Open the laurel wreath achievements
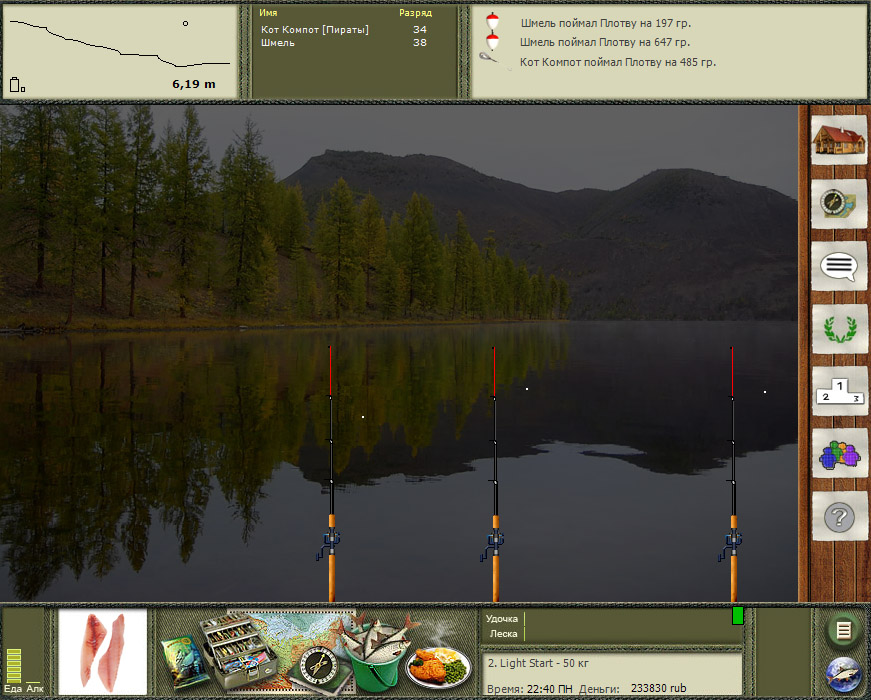 (x=838, y=330)
